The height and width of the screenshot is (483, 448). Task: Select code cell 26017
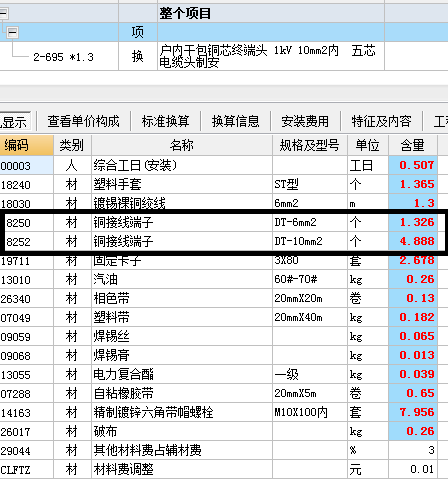(26, 431)
